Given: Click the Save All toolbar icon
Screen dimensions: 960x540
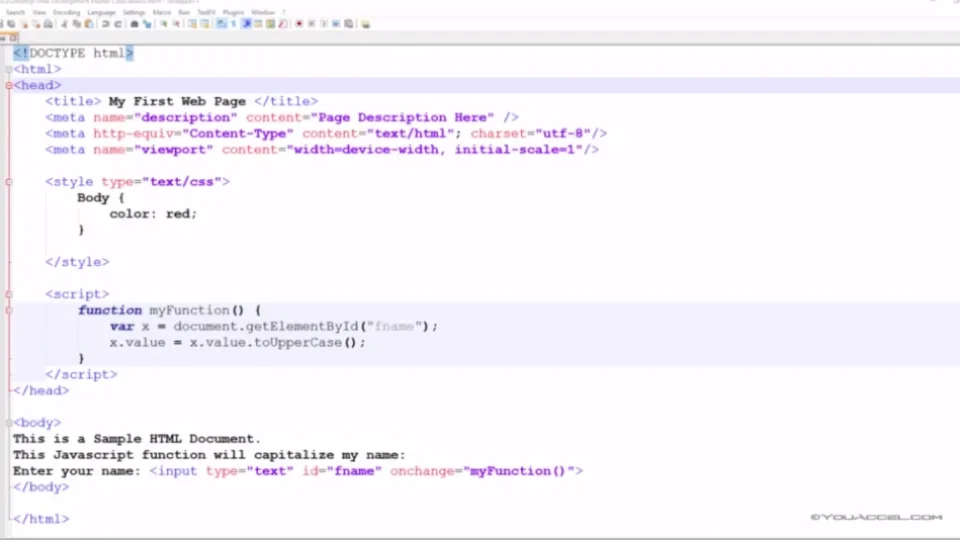Looking at the screenshot, I should pyautogui.click(x=11, y=24).
